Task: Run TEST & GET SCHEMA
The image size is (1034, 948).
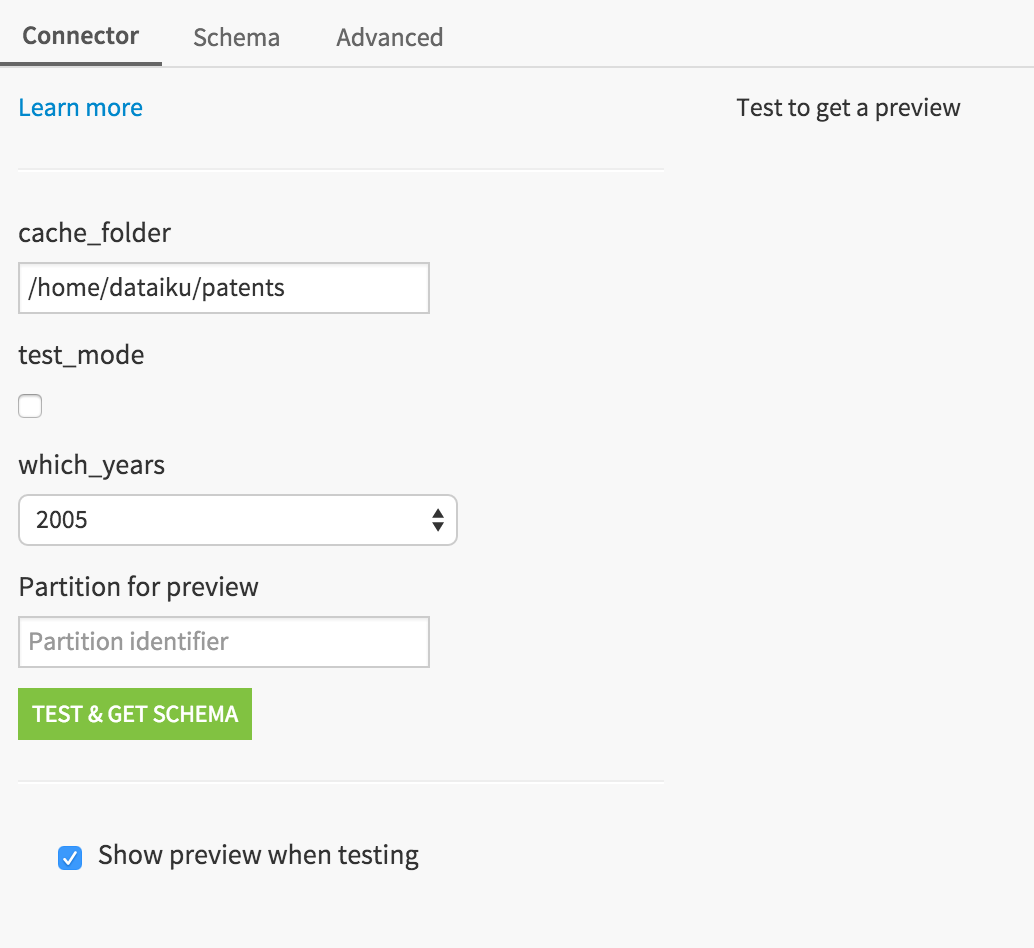Action: pos(135,714)
